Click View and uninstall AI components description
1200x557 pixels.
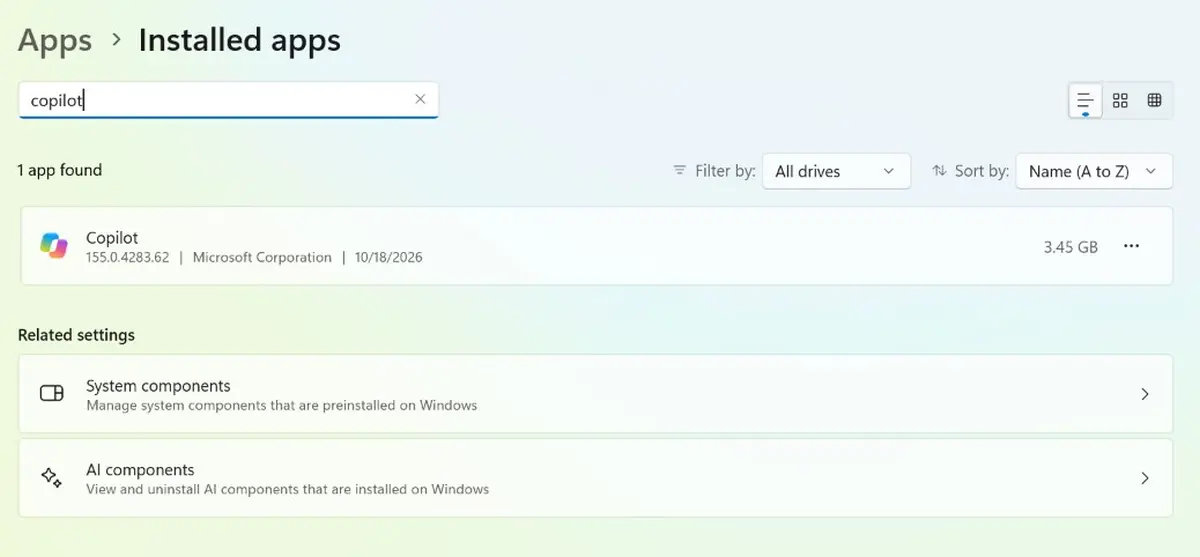coord(288,490)
